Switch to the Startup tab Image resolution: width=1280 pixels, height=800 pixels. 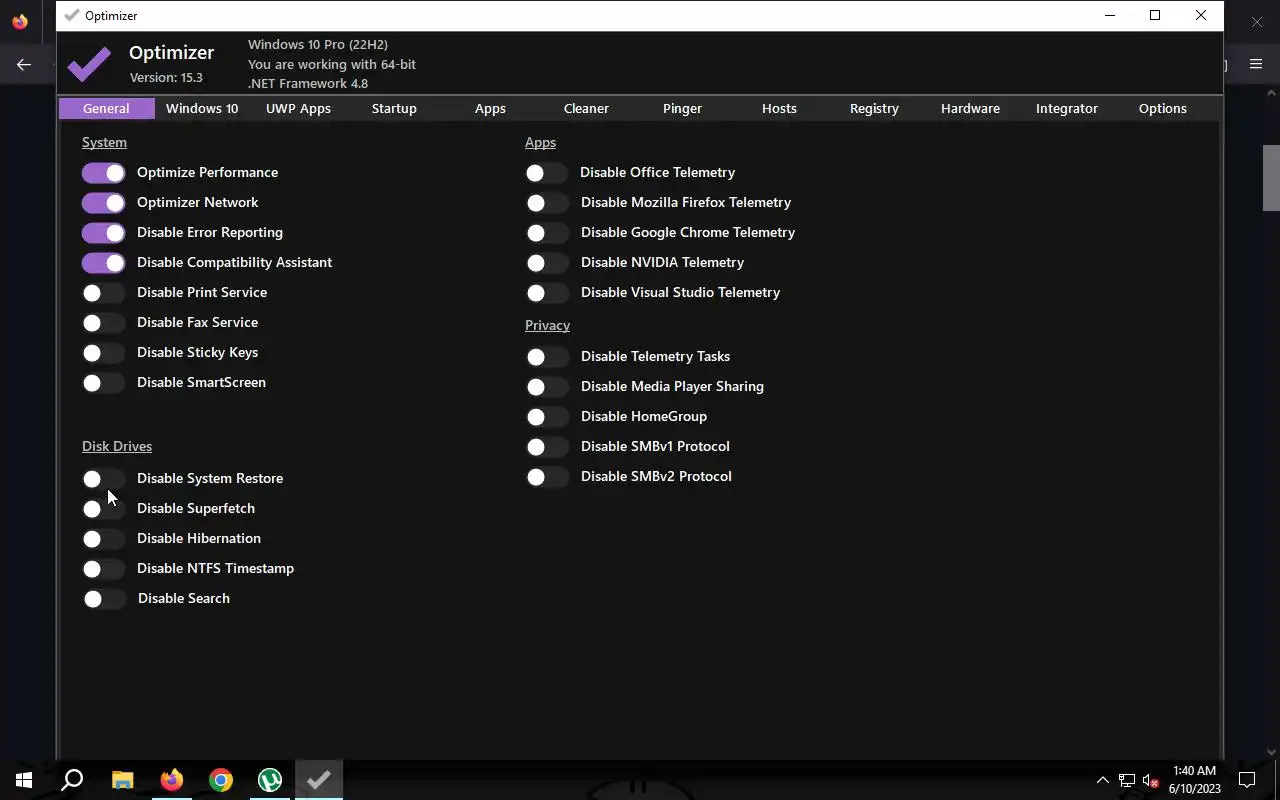(x=394, y=108)
